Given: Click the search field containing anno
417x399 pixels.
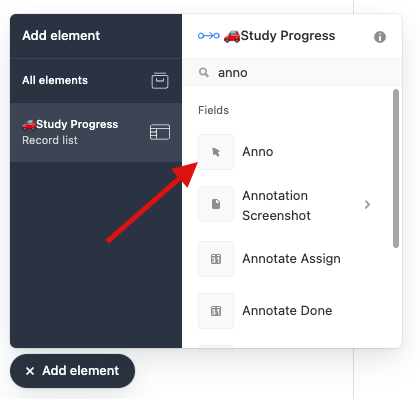Looking at the screenshot, I should coord(292,72).
